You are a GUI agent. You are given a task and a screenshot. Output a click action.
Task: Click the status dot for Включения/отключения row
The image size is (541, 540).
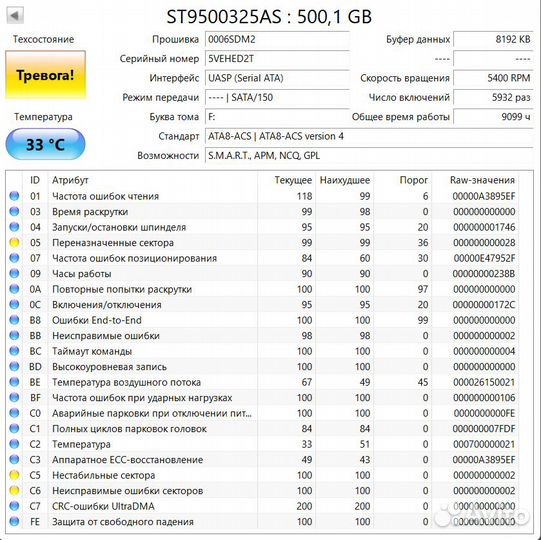pos(14,305)
